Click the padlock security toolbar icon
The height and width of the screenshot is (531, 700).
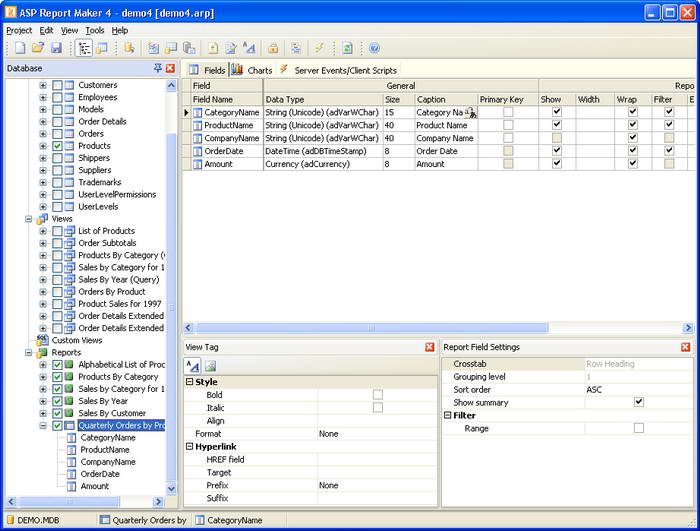(x=273, y=48)
